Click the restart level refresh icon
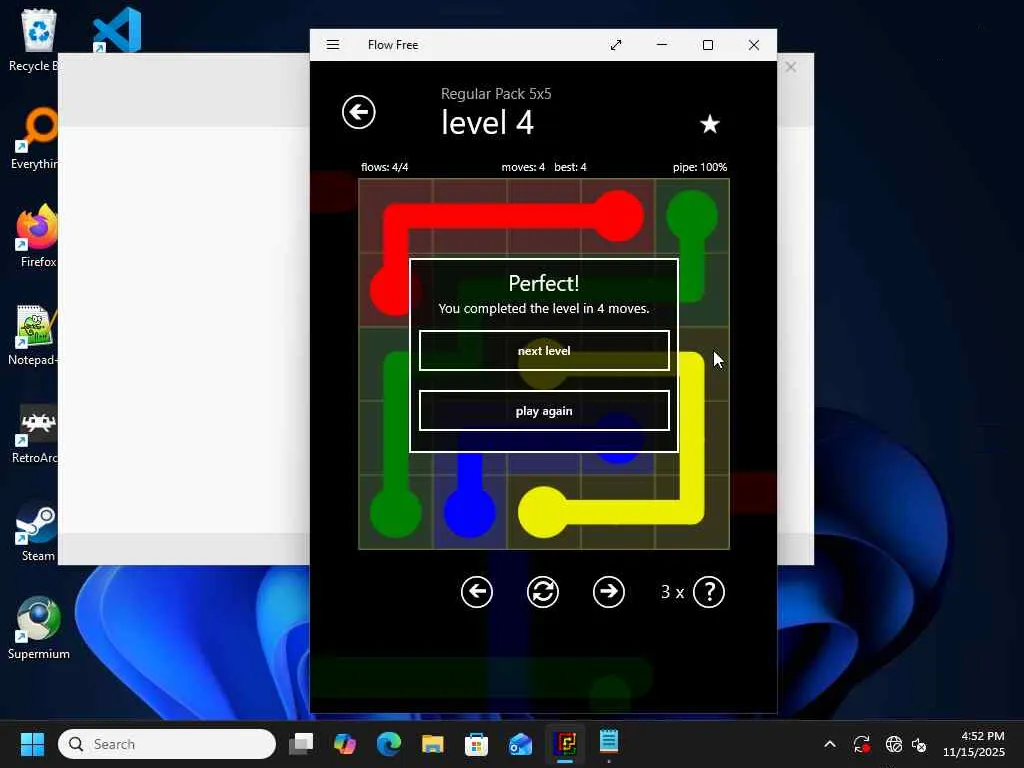Screen dimensions: 1024x768 pos(543,592)
